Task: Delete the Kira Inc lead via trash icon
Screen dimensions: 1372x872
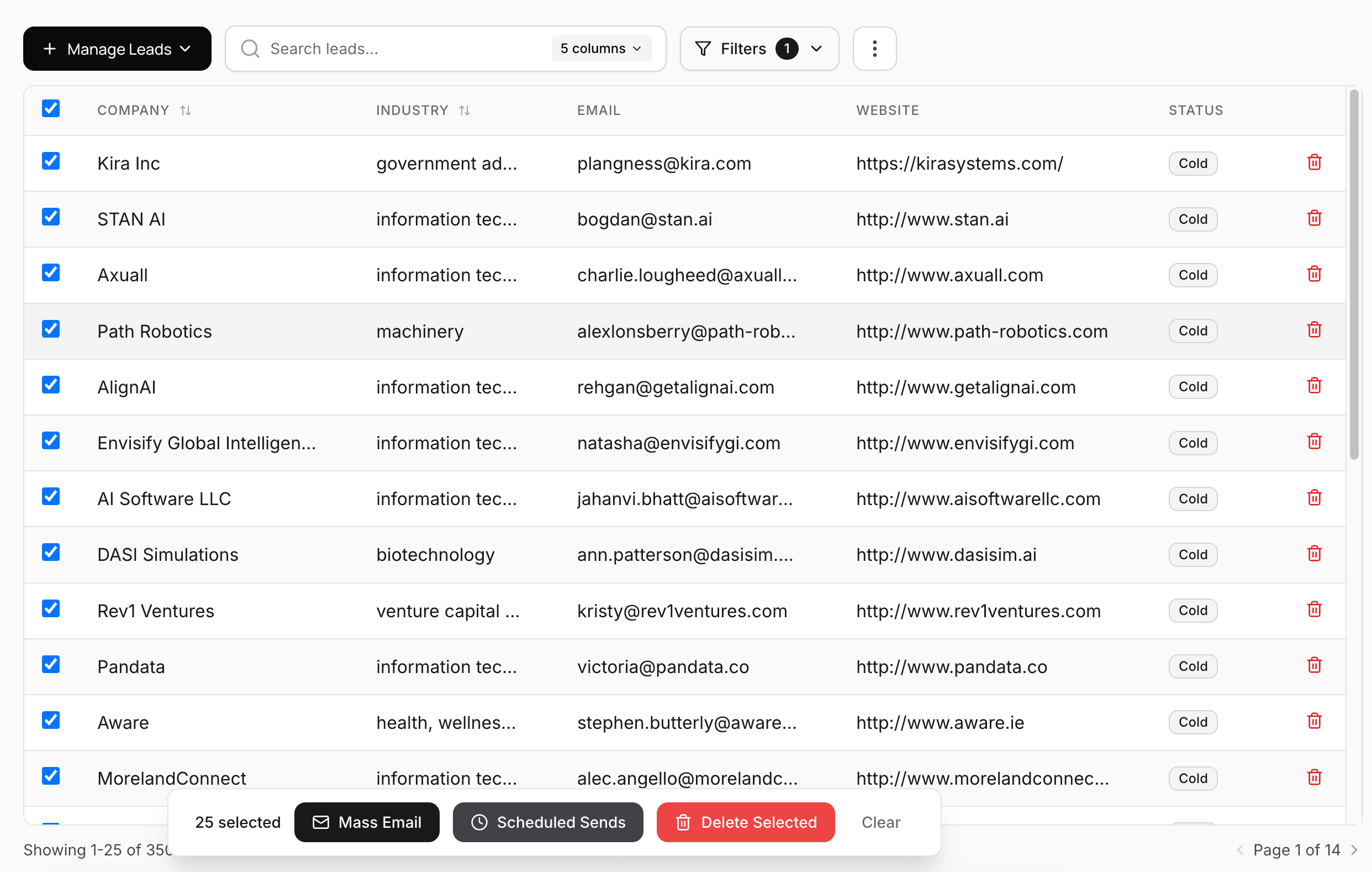Action: point(1314,163)
